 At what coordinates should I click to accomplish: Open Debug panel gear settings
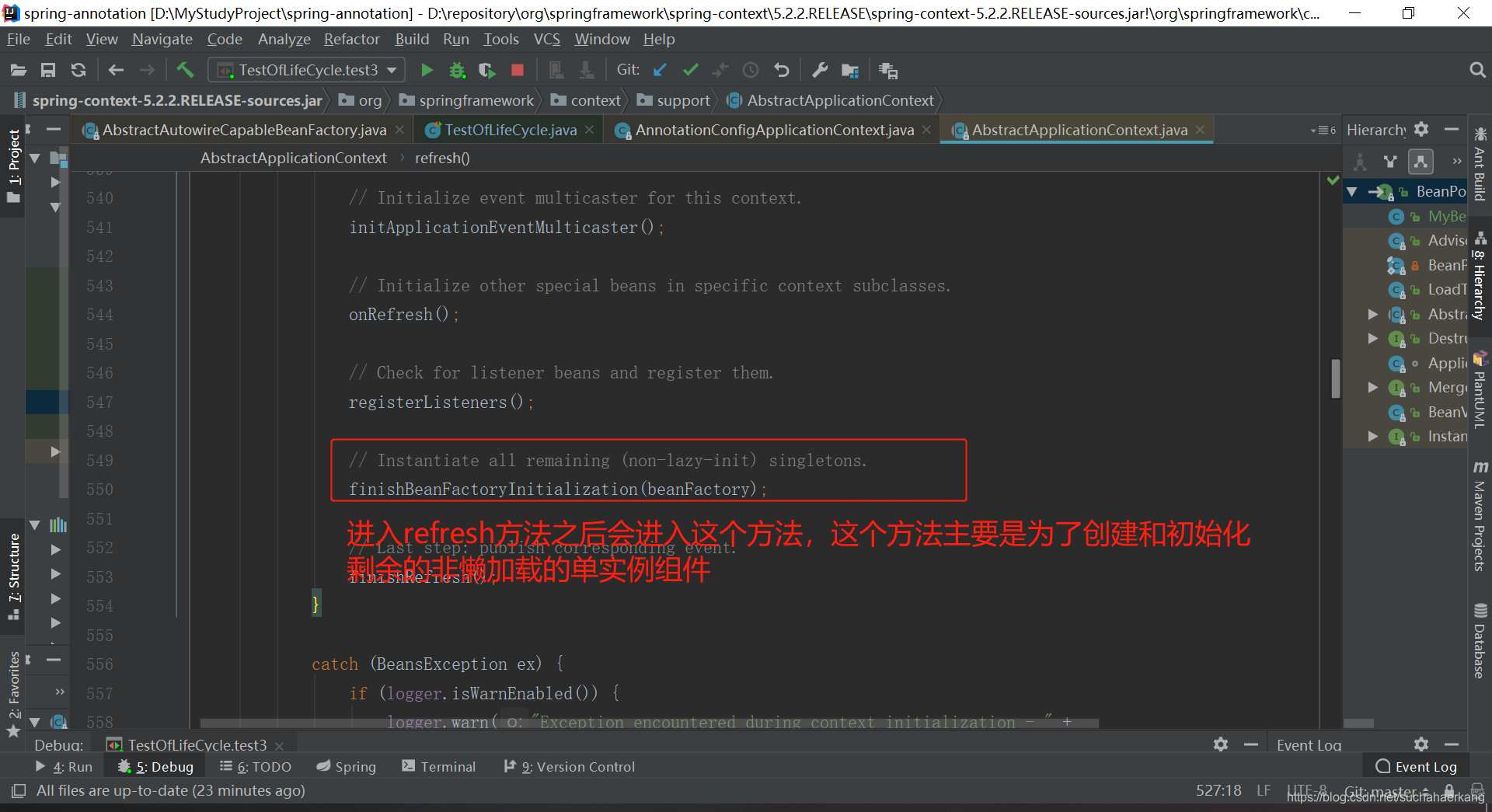[x=1221, y=744]
